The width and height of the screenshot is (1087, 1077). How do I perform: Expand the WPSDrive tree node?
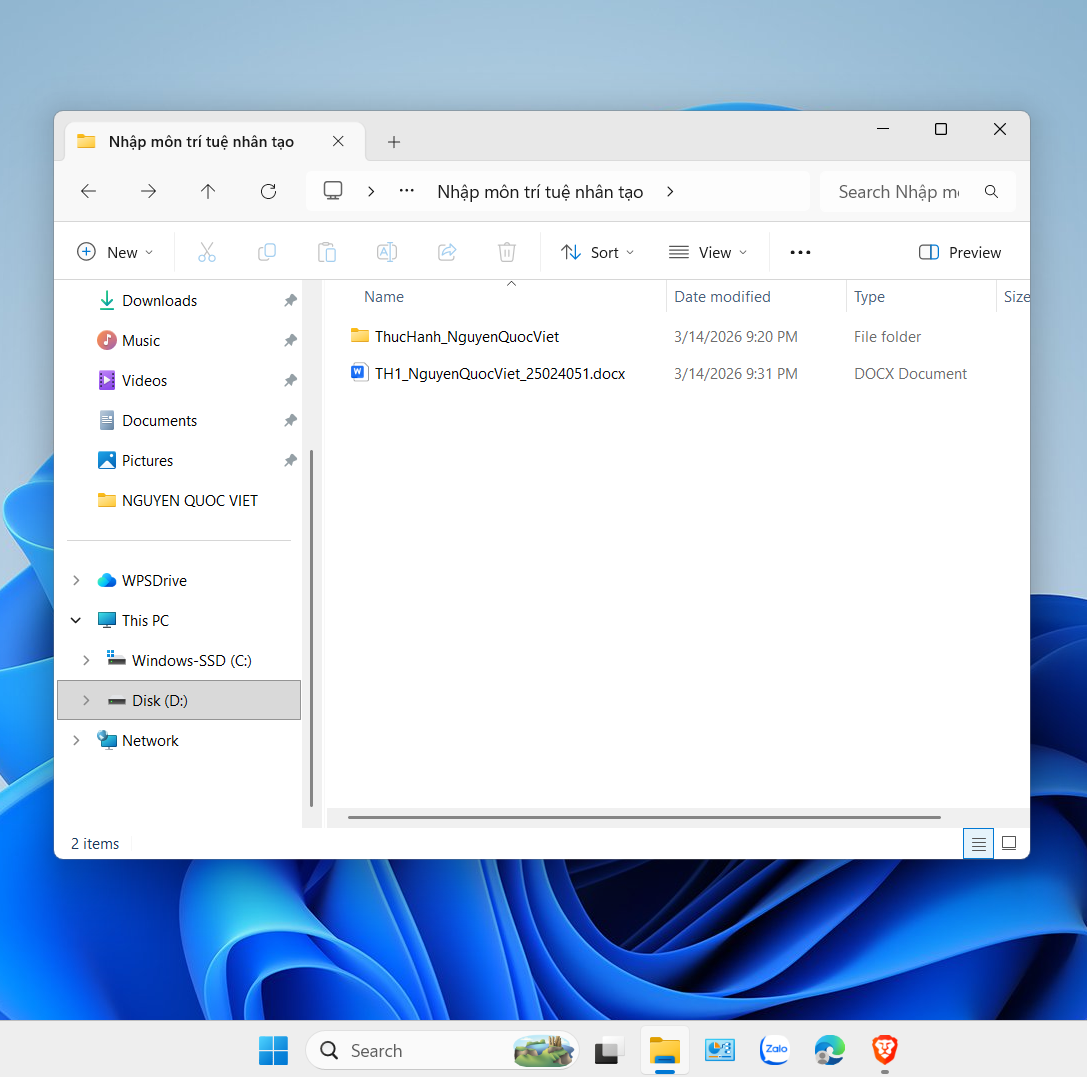coord(76,581)
